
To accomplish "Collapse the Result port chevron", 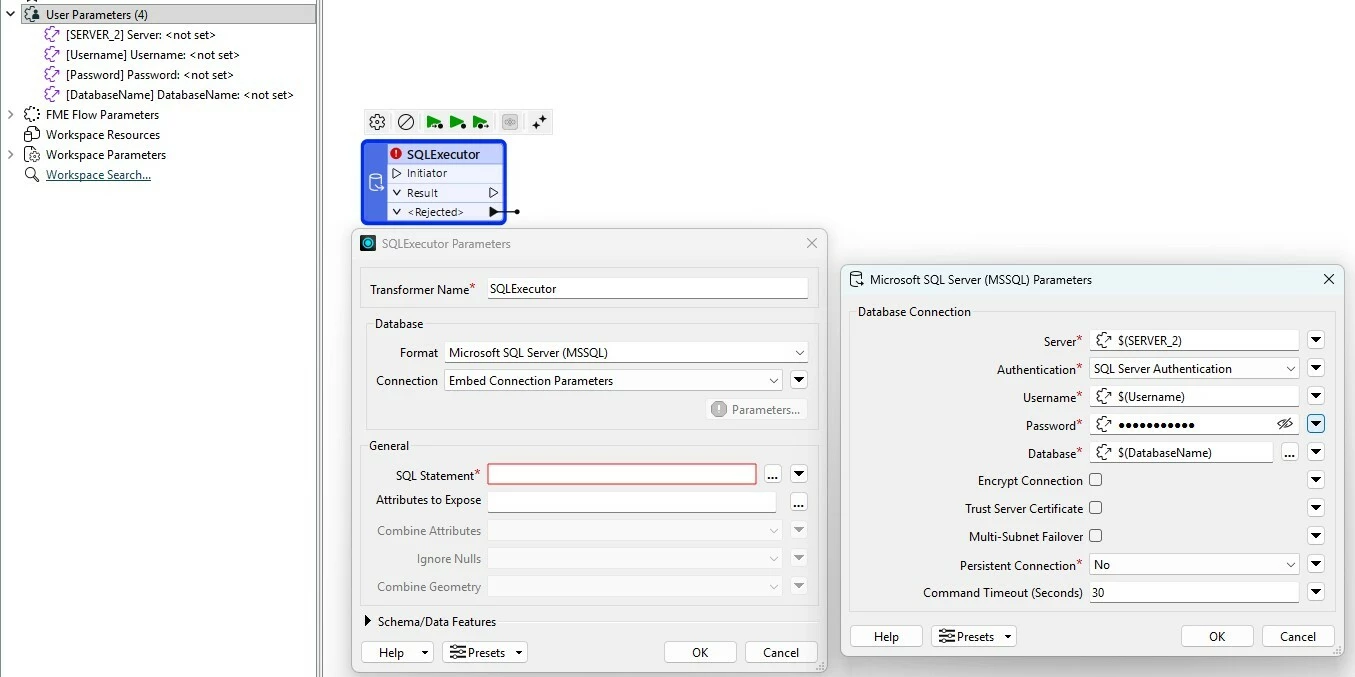I will point(397,193).
